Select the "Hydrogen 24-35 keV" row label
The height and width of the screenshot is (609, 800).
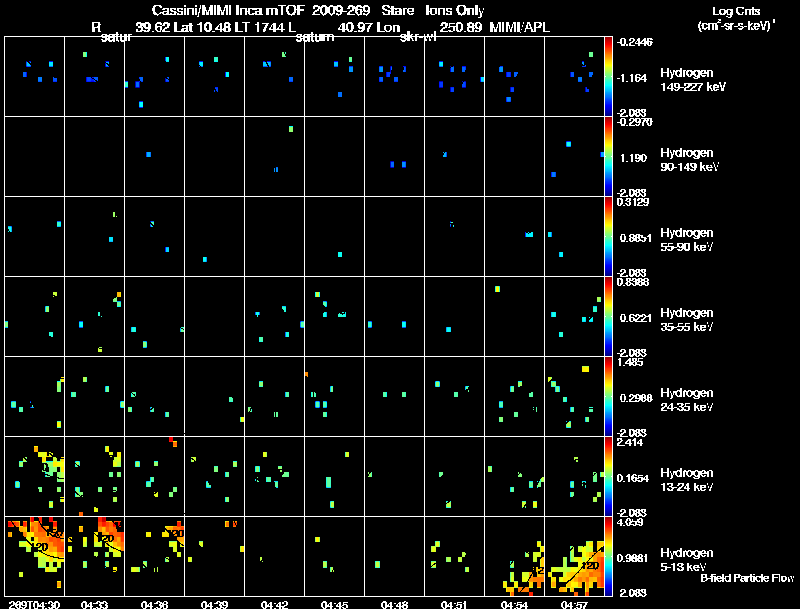click(687, 400)
